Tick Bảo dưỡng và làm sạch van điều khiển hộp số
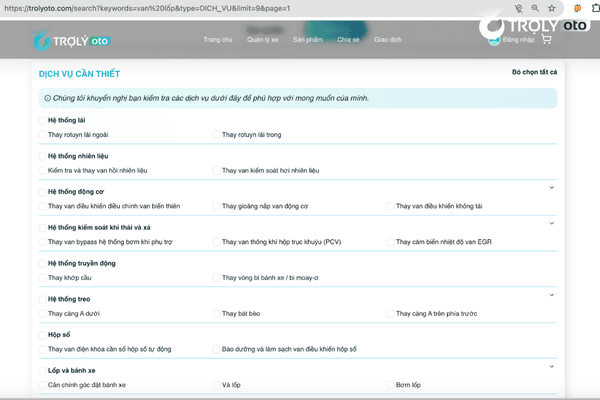This screenshot has width=600, height=400. (216, 349)
